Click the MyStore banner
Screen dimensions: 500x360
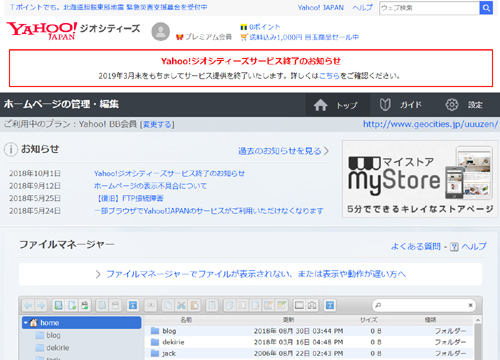click(x=420, y=179)
